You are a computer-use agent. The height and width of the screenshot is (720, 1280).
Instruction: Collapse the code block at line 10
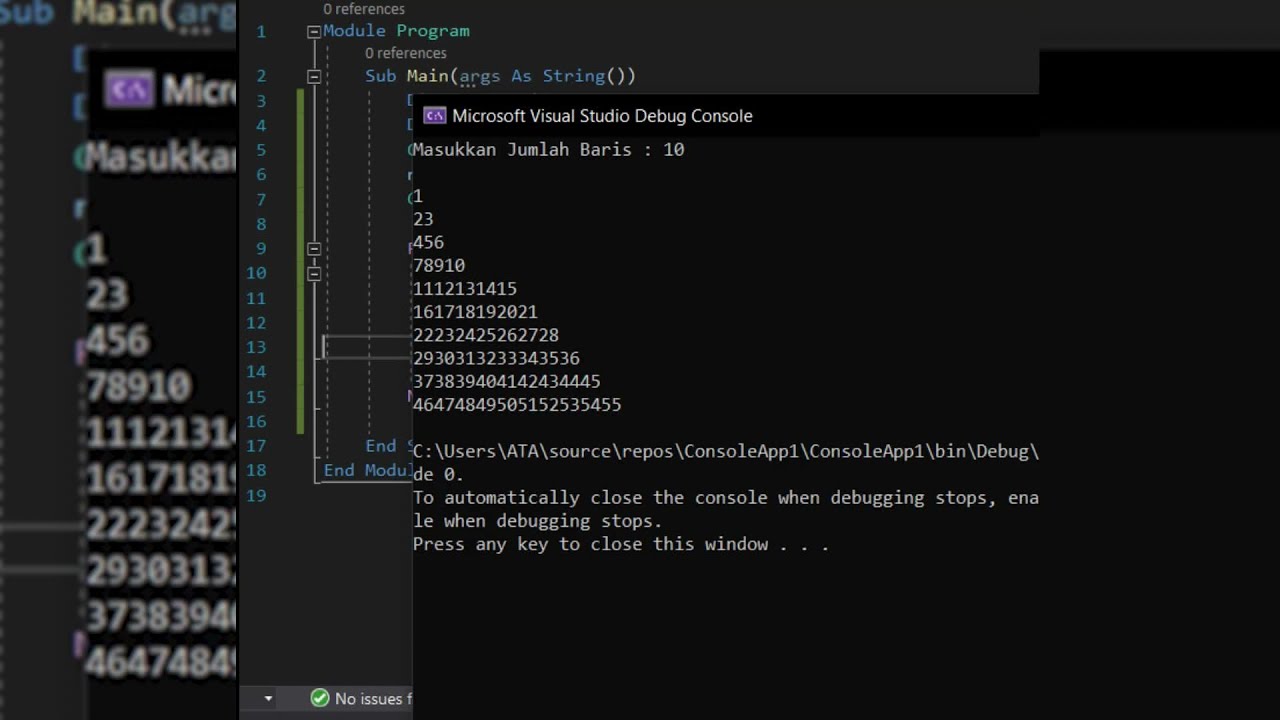313,273
